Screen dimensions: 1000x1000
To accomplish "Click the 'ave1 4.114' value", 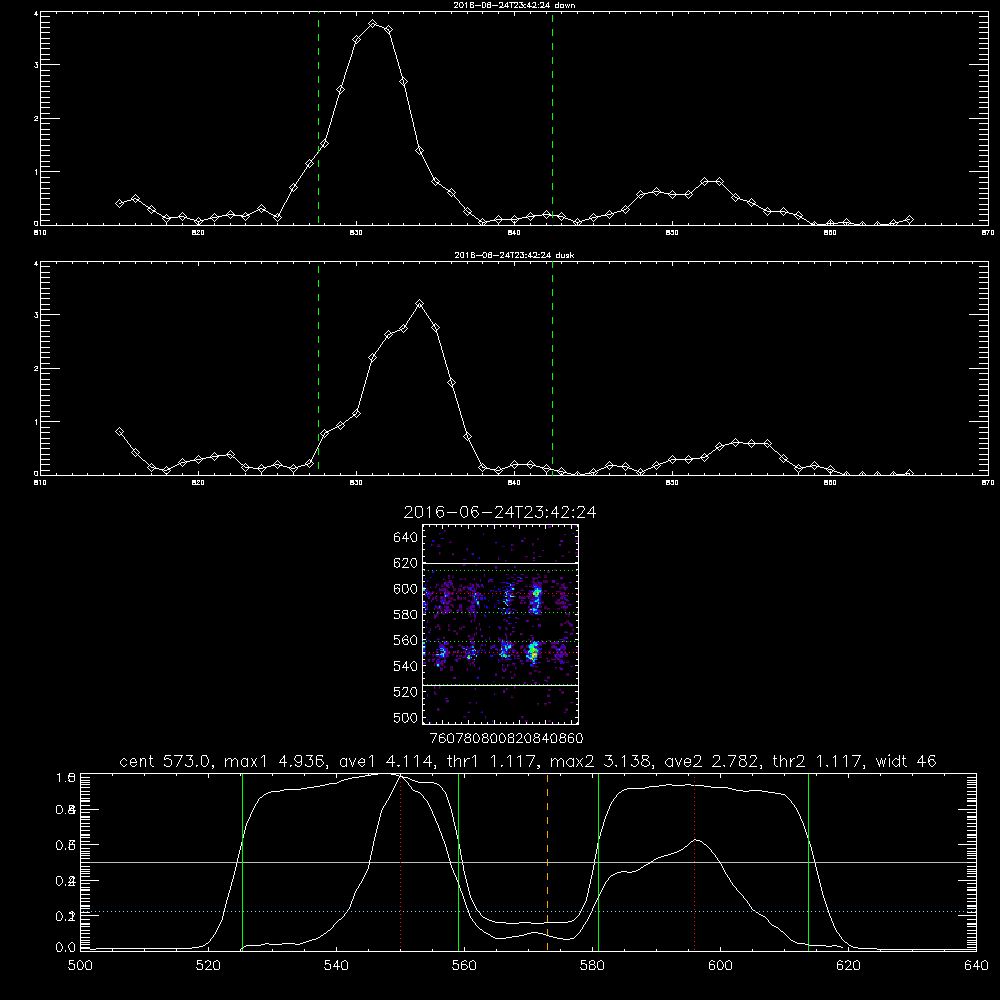I will pos(385,761).
